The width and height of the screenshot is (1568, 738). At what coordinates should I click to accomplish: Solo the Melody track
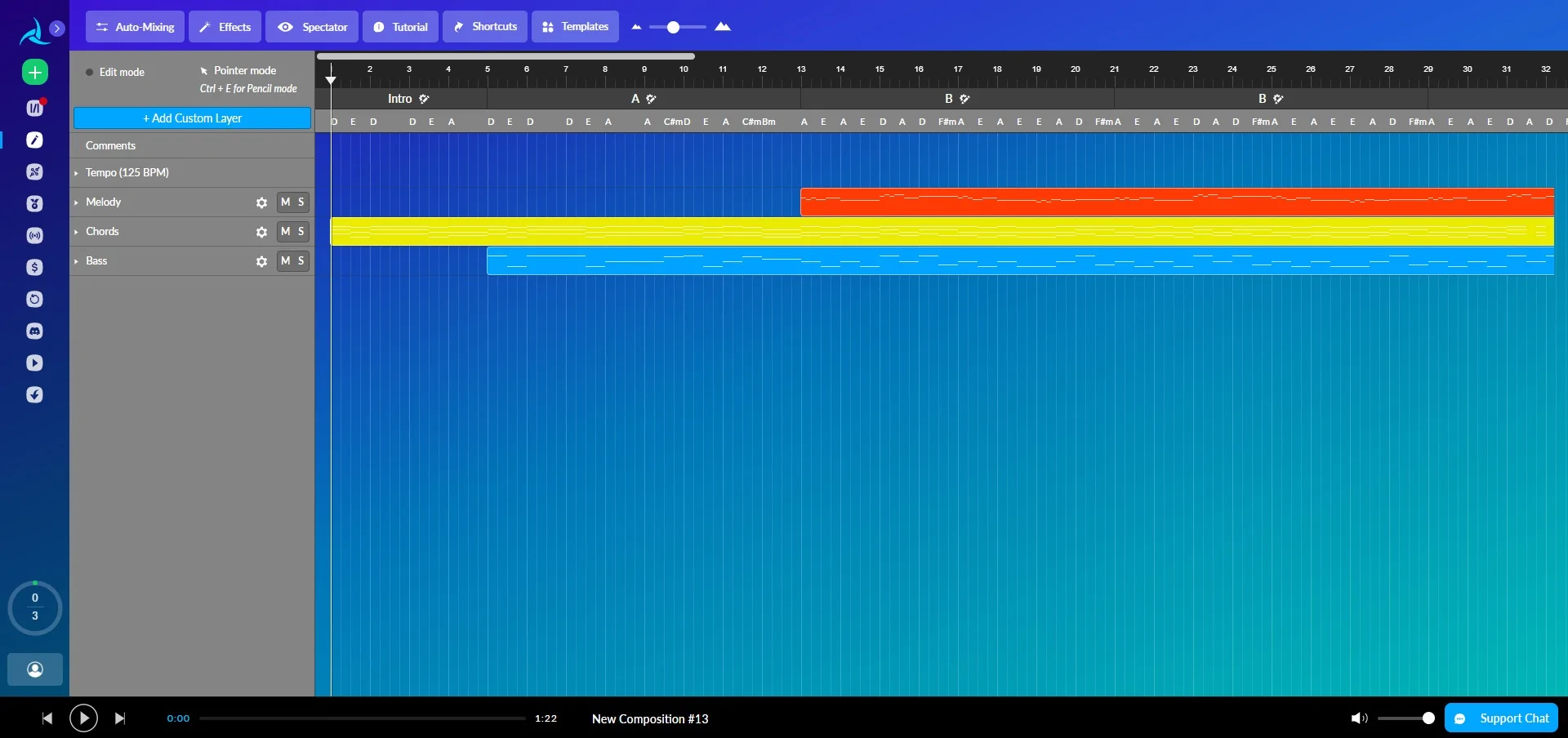pos(301,202)
